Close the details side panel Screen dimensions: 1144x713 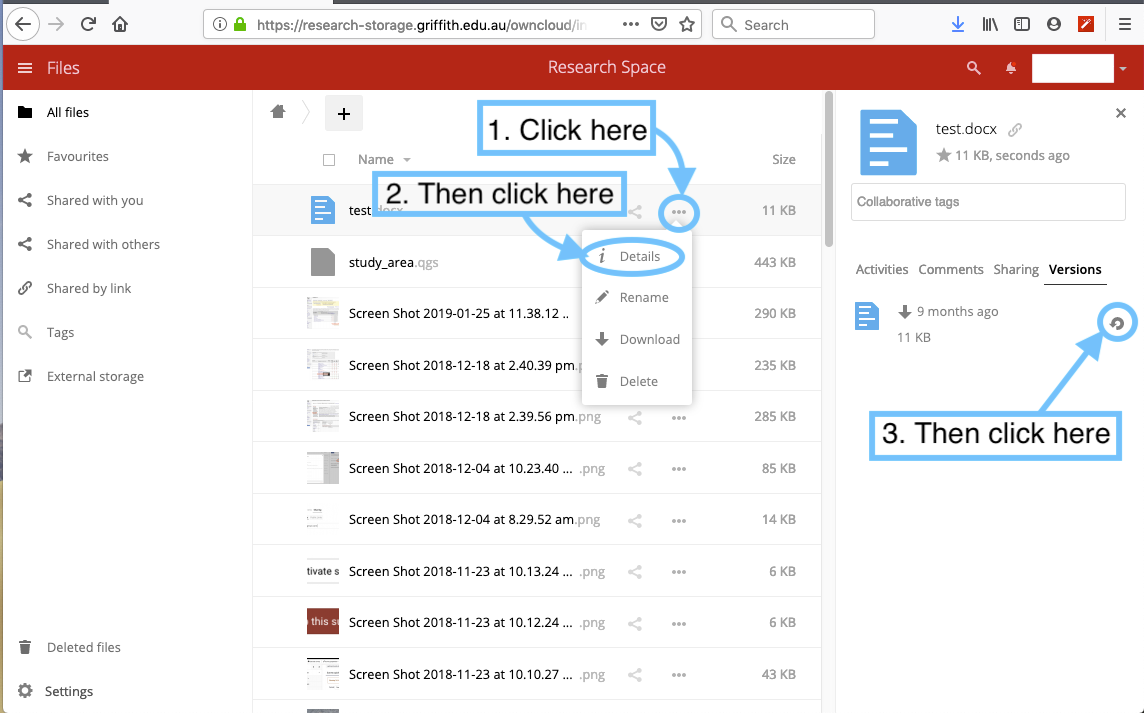(1121, 114)
